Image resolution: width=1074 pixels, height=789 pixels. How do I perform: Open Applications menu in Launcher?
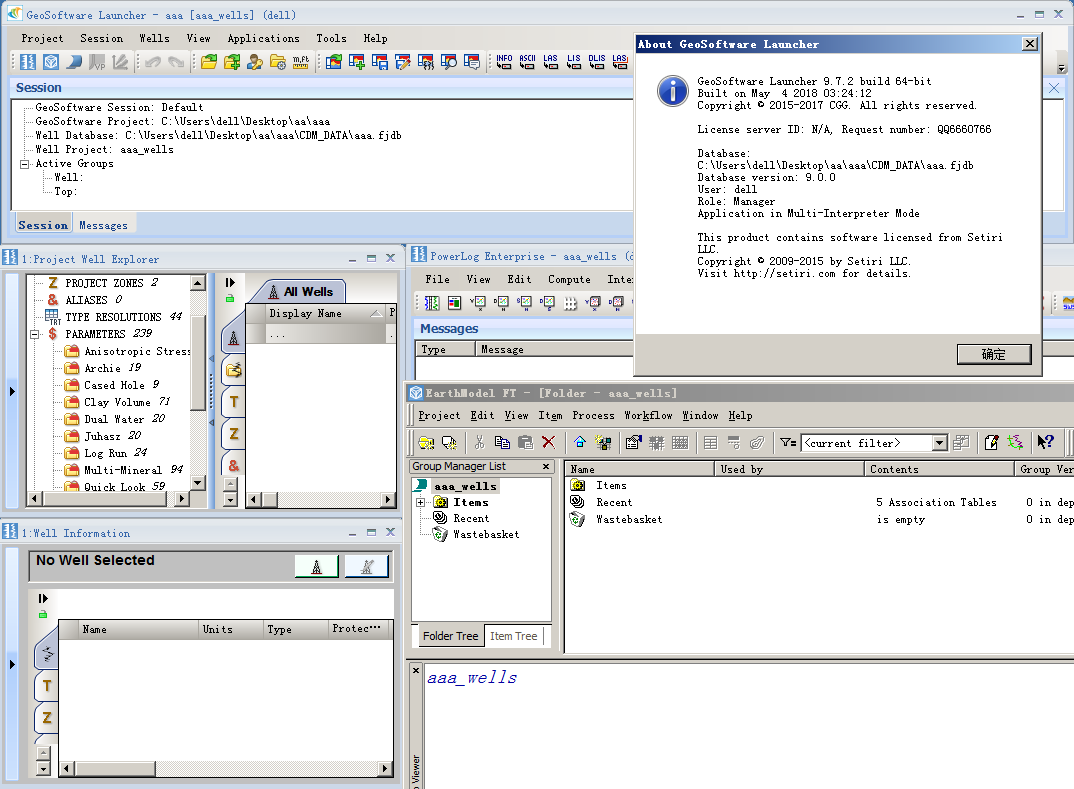(x=264, y=38)
